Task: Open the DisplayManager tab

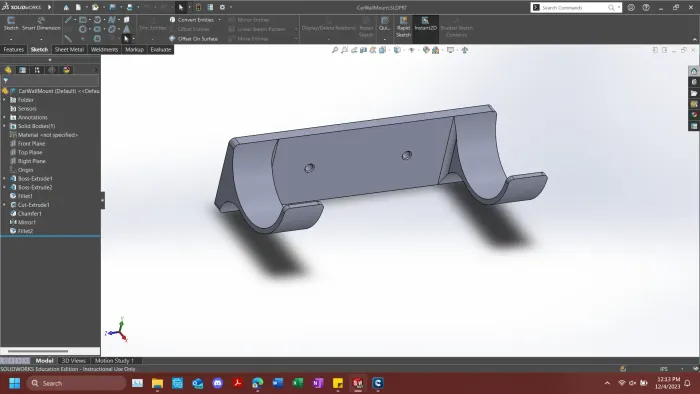Action: [67, 70]
